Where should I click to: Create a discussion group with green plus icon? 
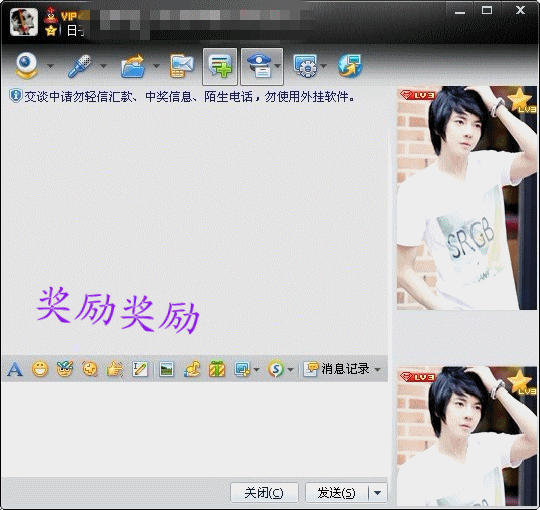click(x=220, y=66)
